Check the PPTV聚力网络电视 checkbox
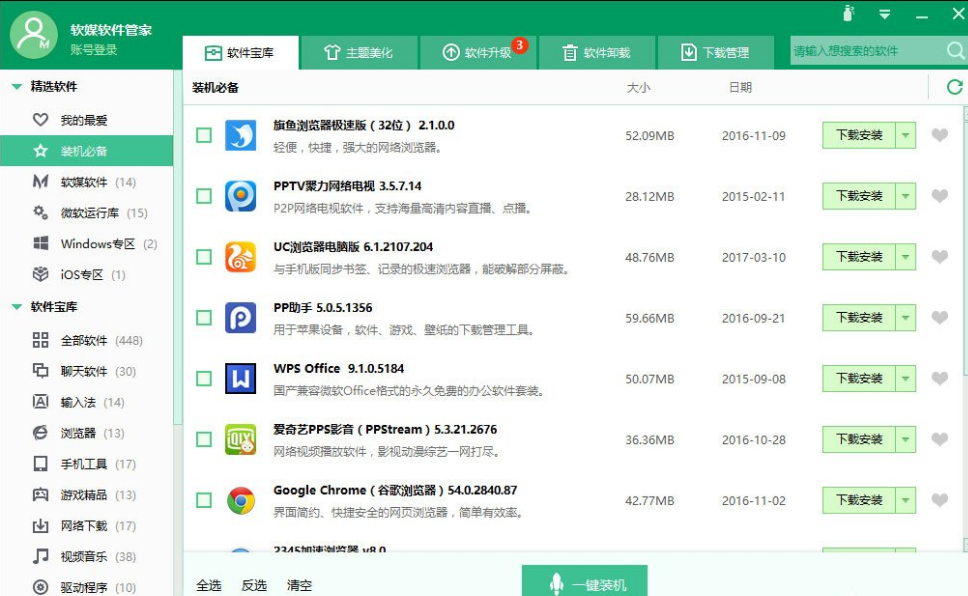 [204, 196]
